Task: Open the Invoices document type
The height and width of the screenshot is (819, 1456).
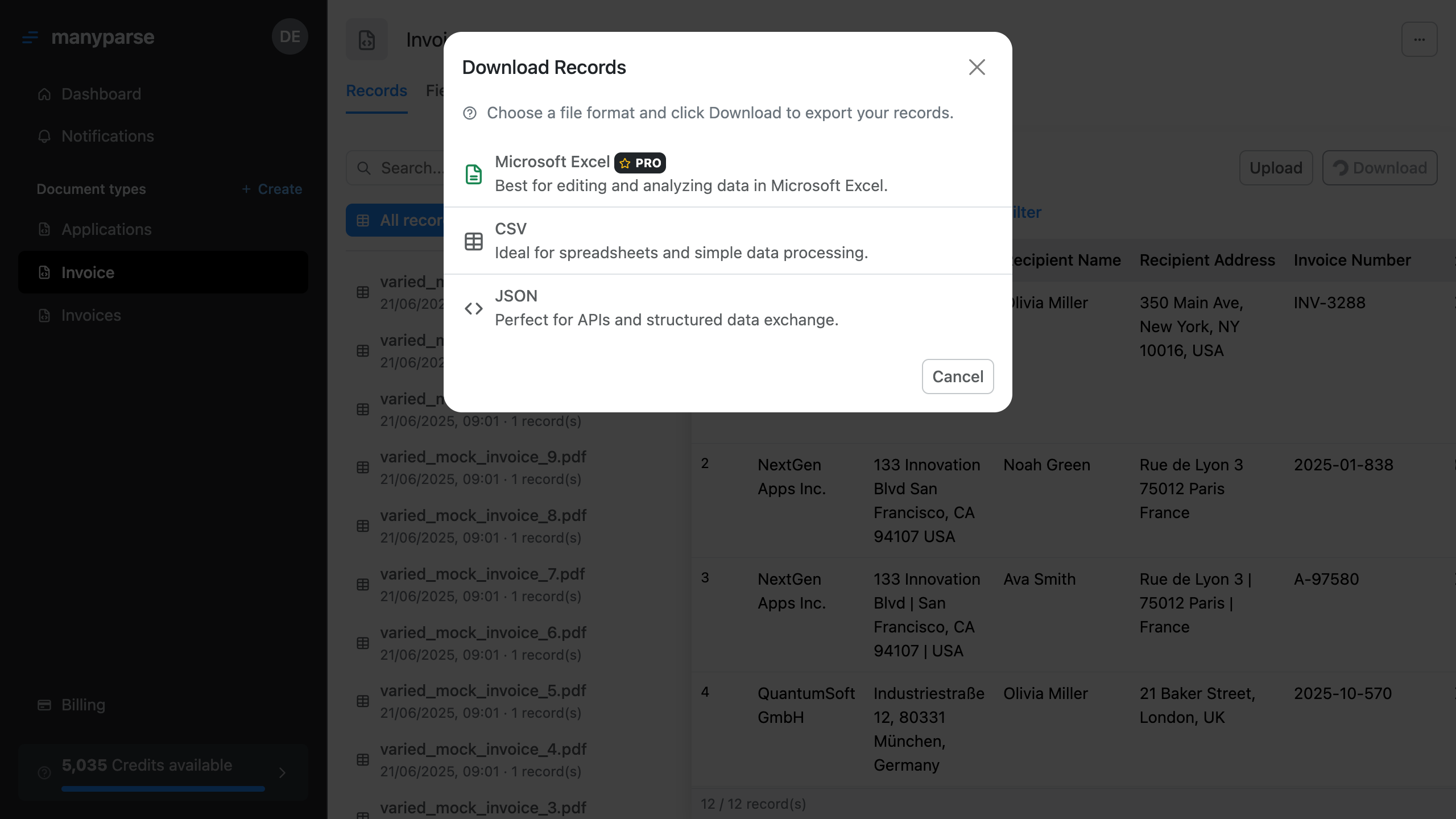Action: pyautogui.click(x=163, y=315)
